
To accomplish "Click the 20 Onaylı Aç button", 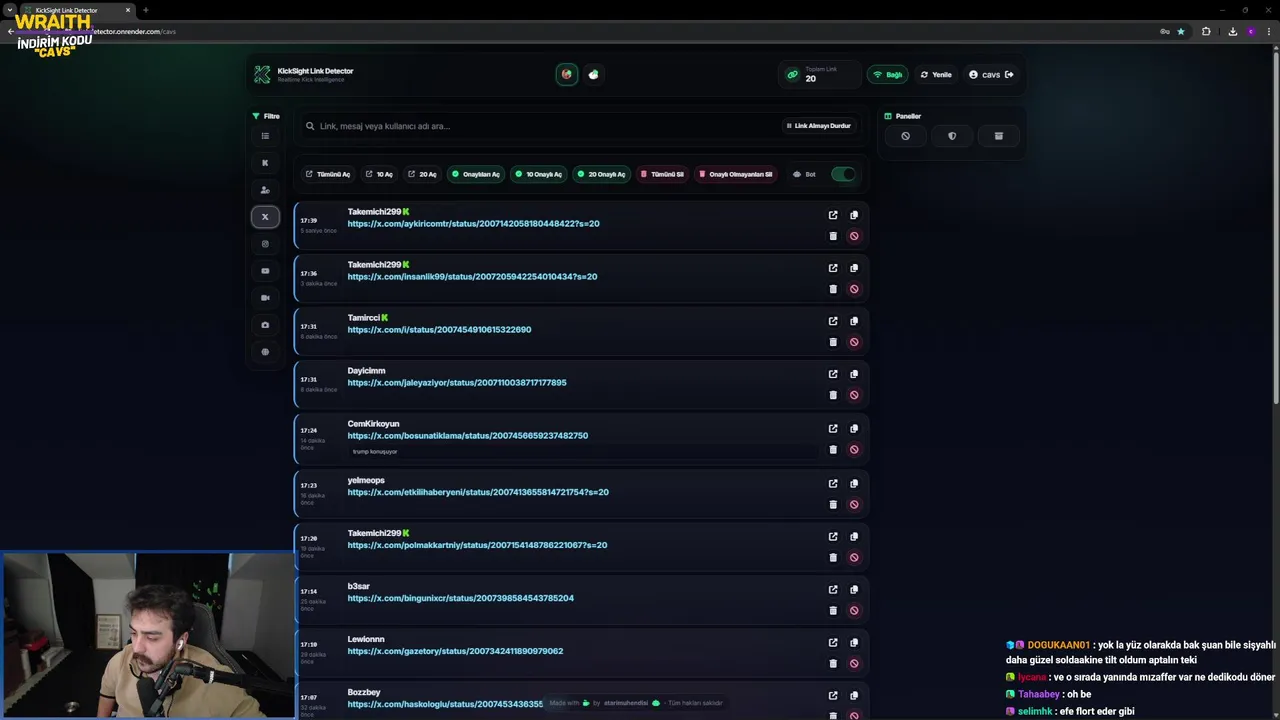I will click(601, 174).
